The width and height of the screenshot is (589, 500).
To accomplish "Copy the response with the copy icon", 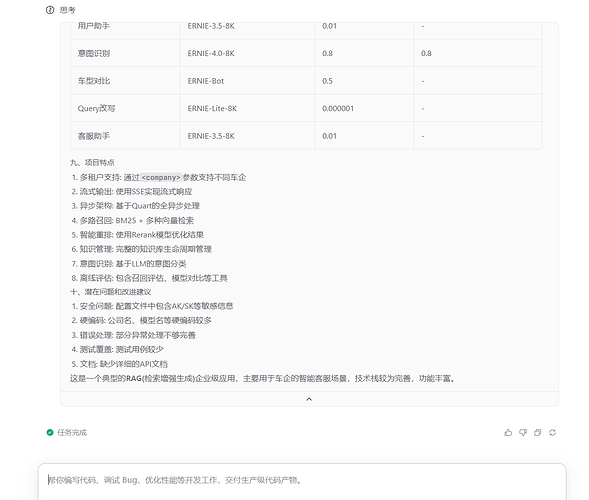I will 538,432.
